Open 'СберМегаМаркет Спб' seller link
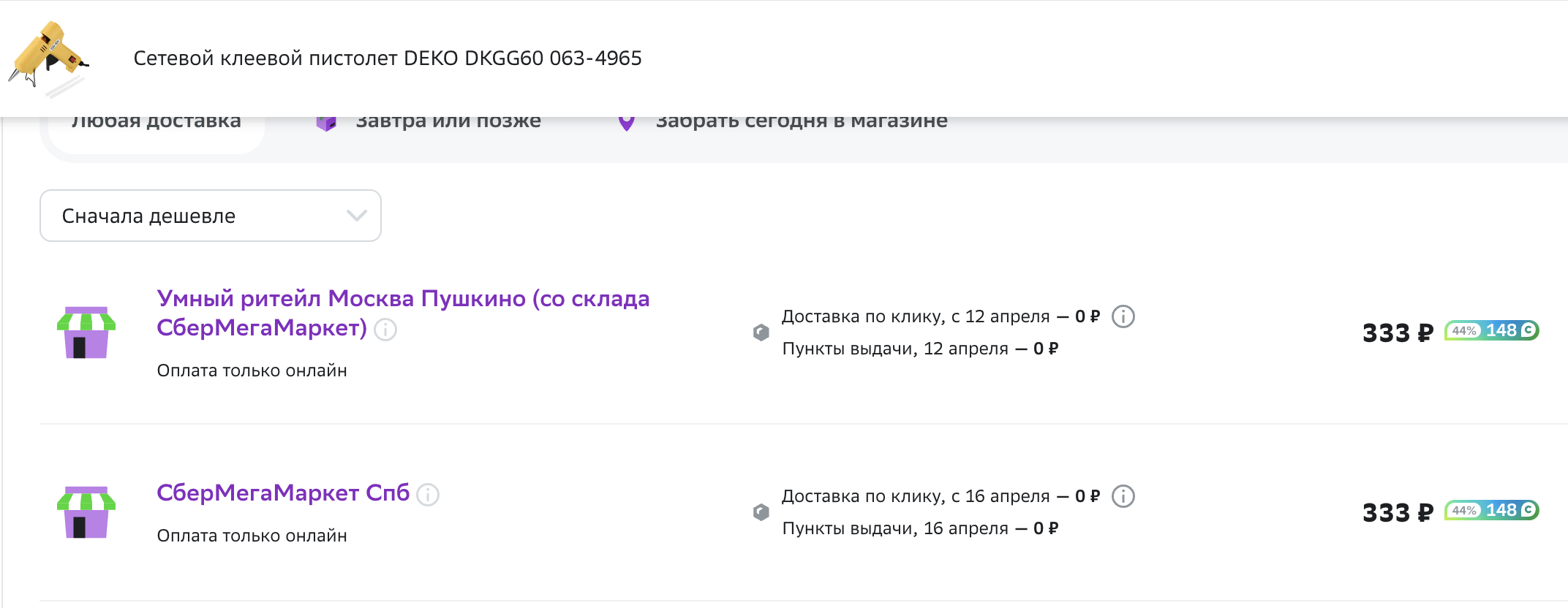1568x608 pixels. [x=283, y=493]
